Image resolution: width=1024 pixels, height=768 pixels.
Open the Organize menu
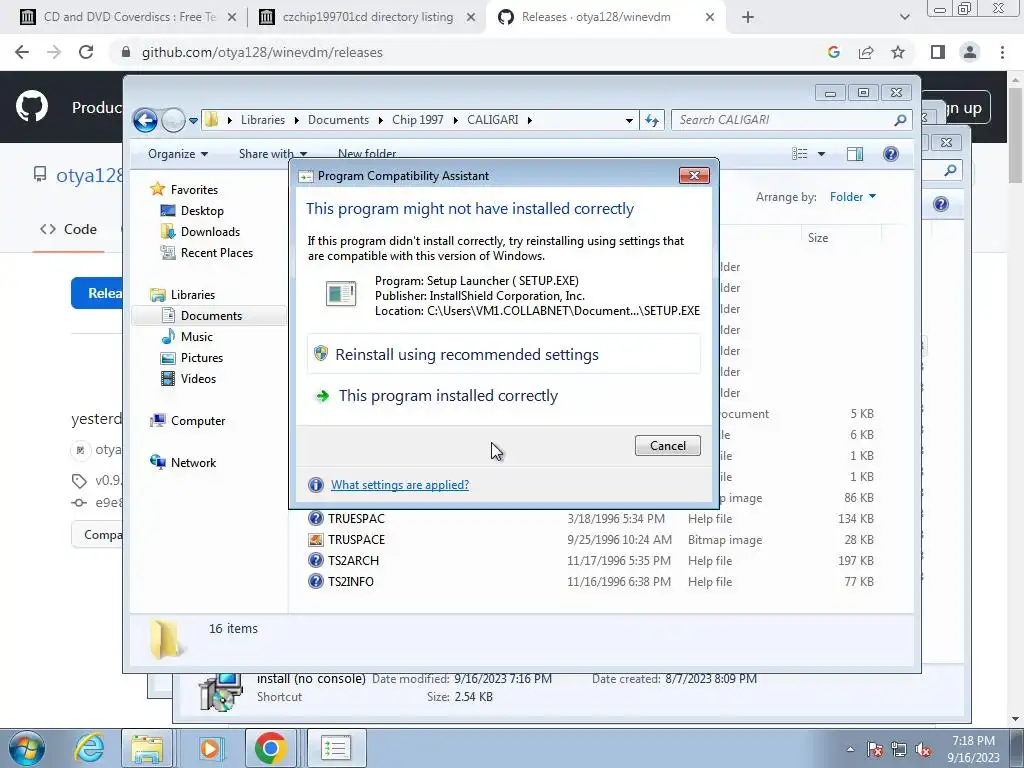178,154
